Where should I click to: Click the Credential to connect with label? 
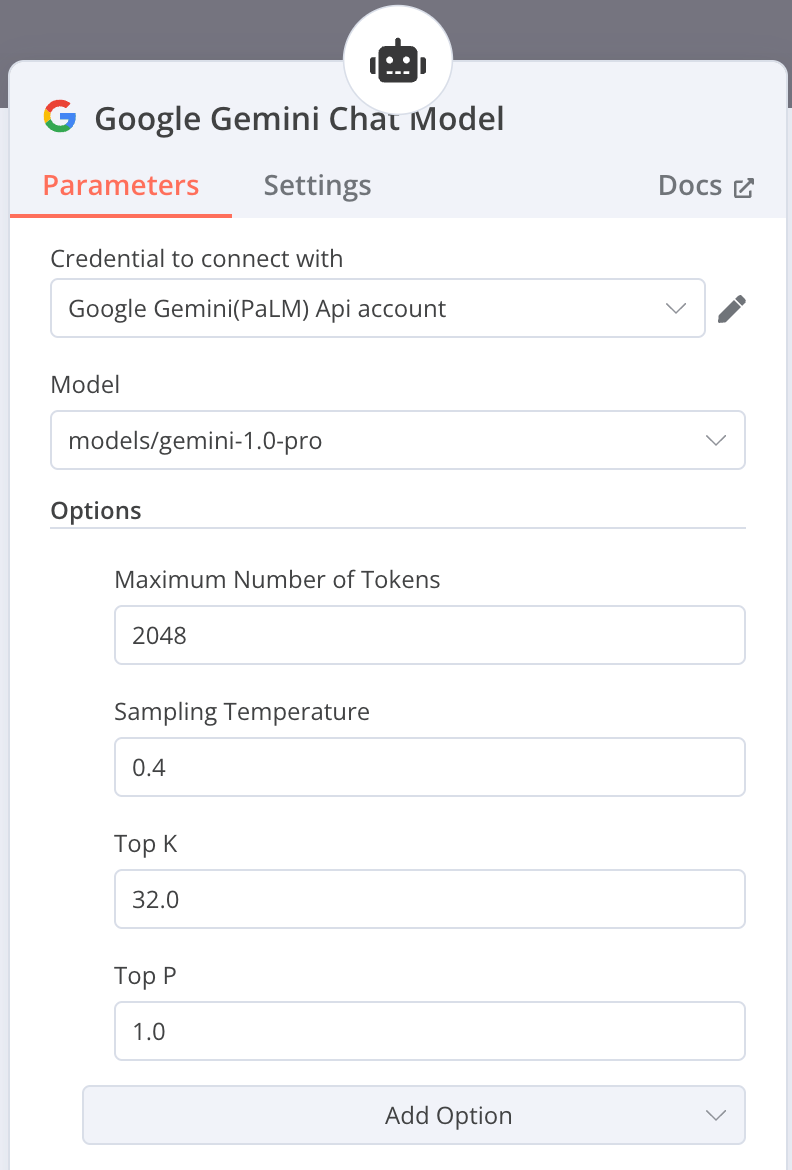(196, 259)
